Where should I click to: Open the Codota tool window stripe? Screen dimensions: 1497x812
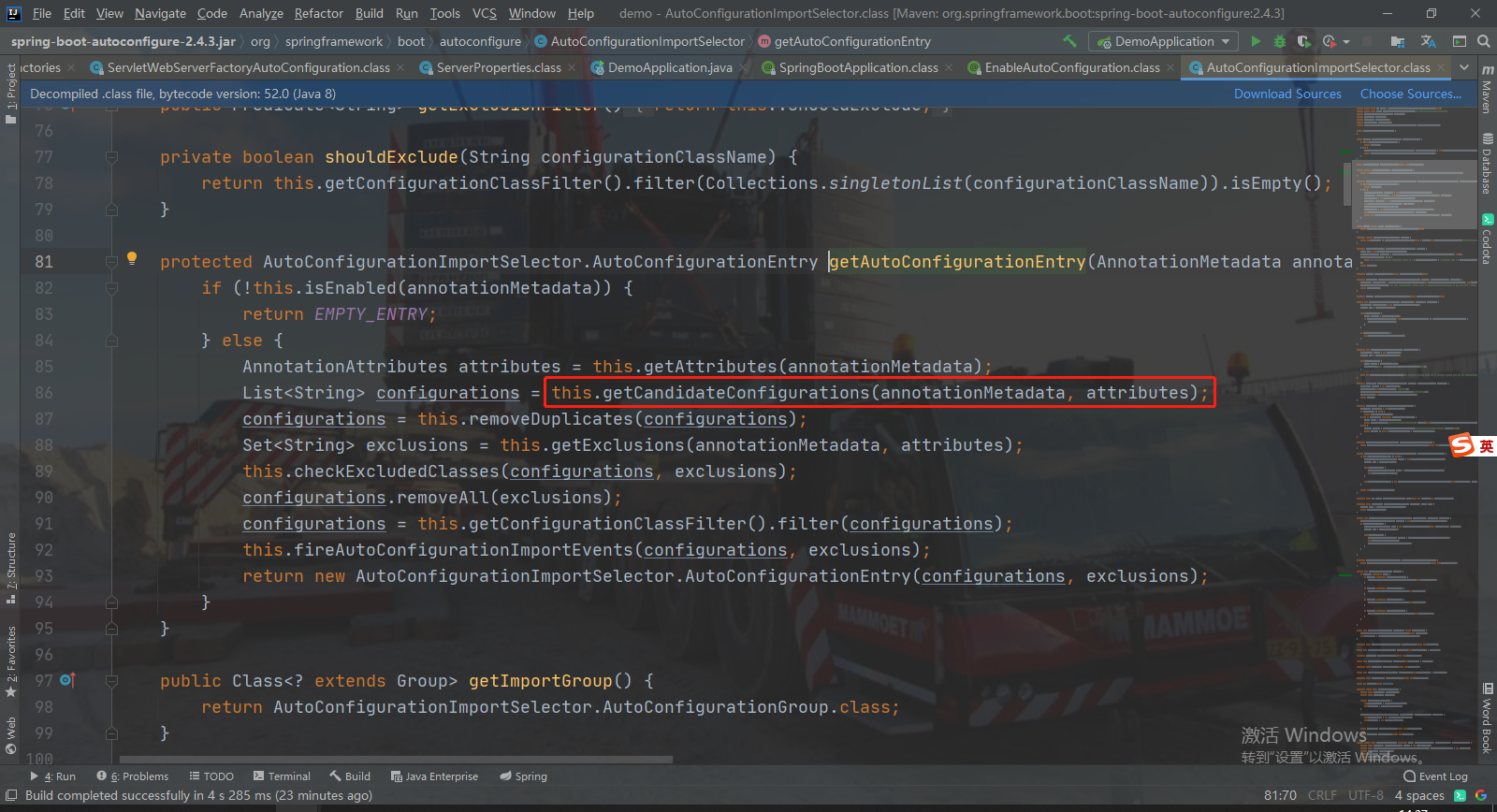tap(1487, 239)
